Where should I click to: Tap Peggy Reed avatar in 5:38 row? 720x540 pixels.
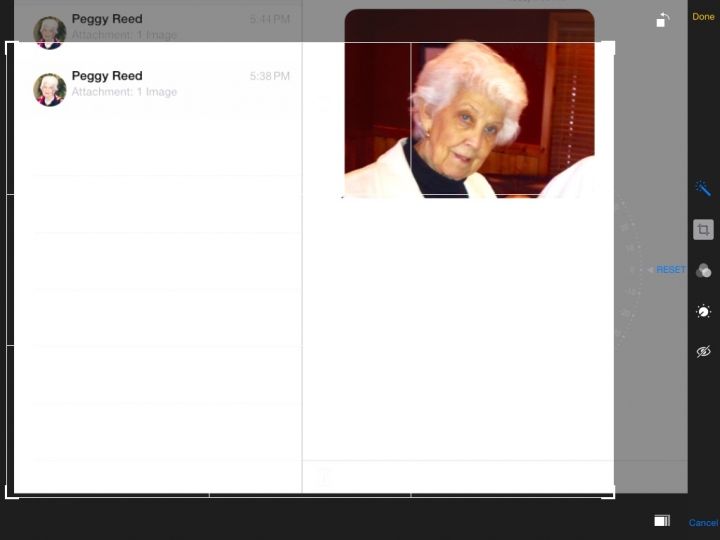[50, 90]
